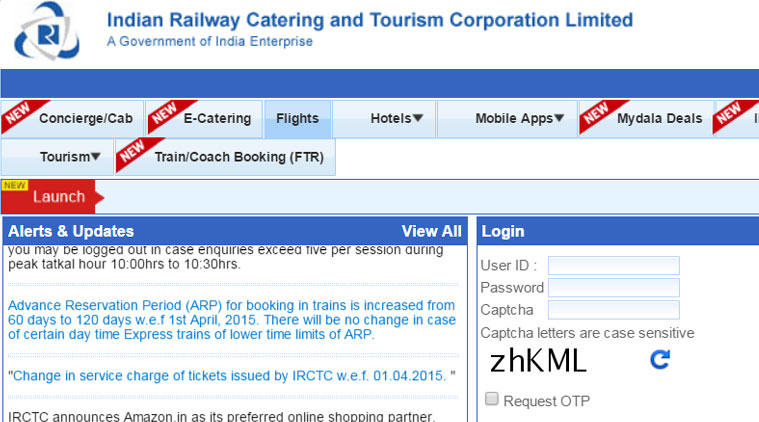Click the NEW ribbon on Train/Coach Booking

[x=131, y=152]
